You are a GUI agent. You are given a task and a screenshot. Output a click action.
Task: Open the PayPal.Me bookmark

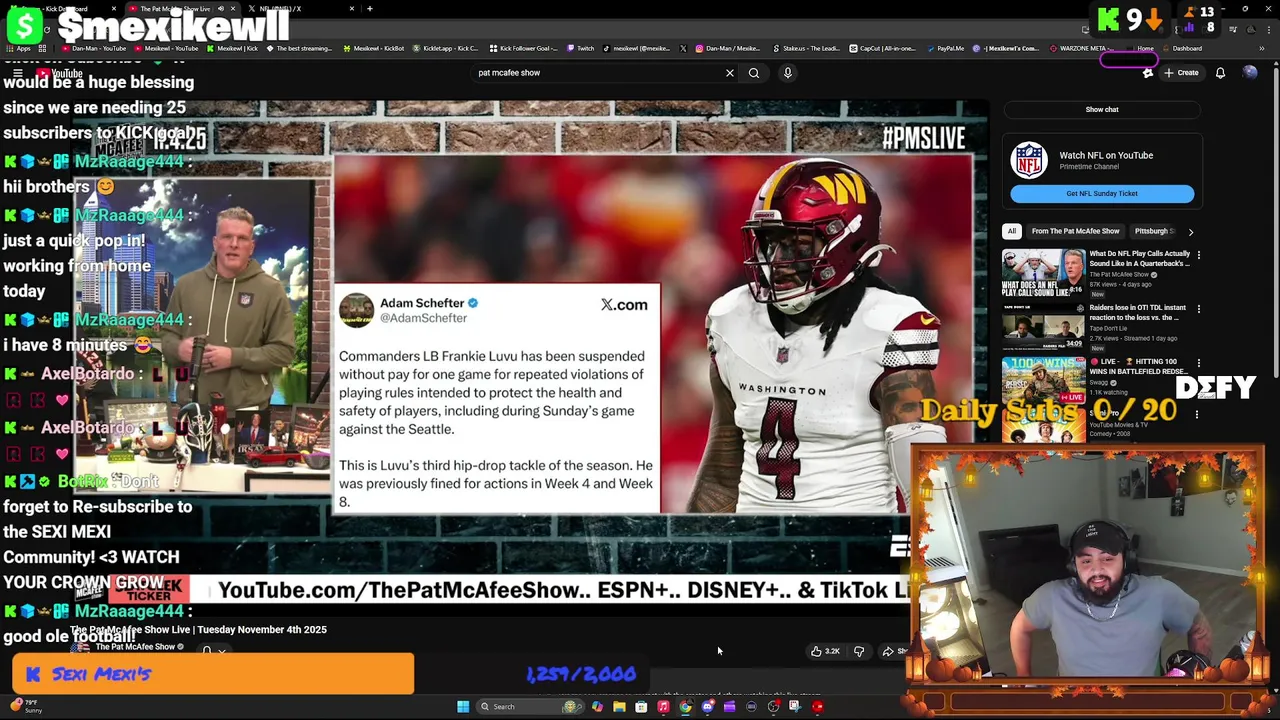click(946, 48)
